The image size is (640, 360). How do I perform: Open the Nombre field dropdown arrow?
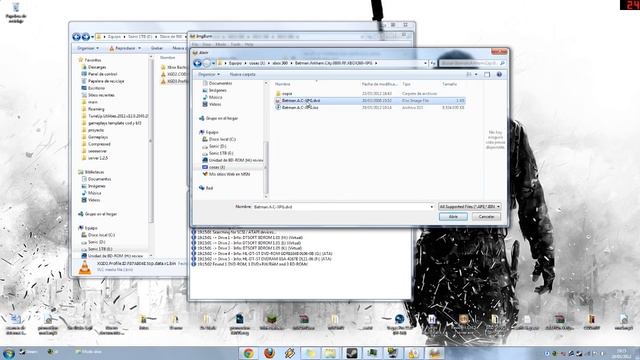click(432, 207)
